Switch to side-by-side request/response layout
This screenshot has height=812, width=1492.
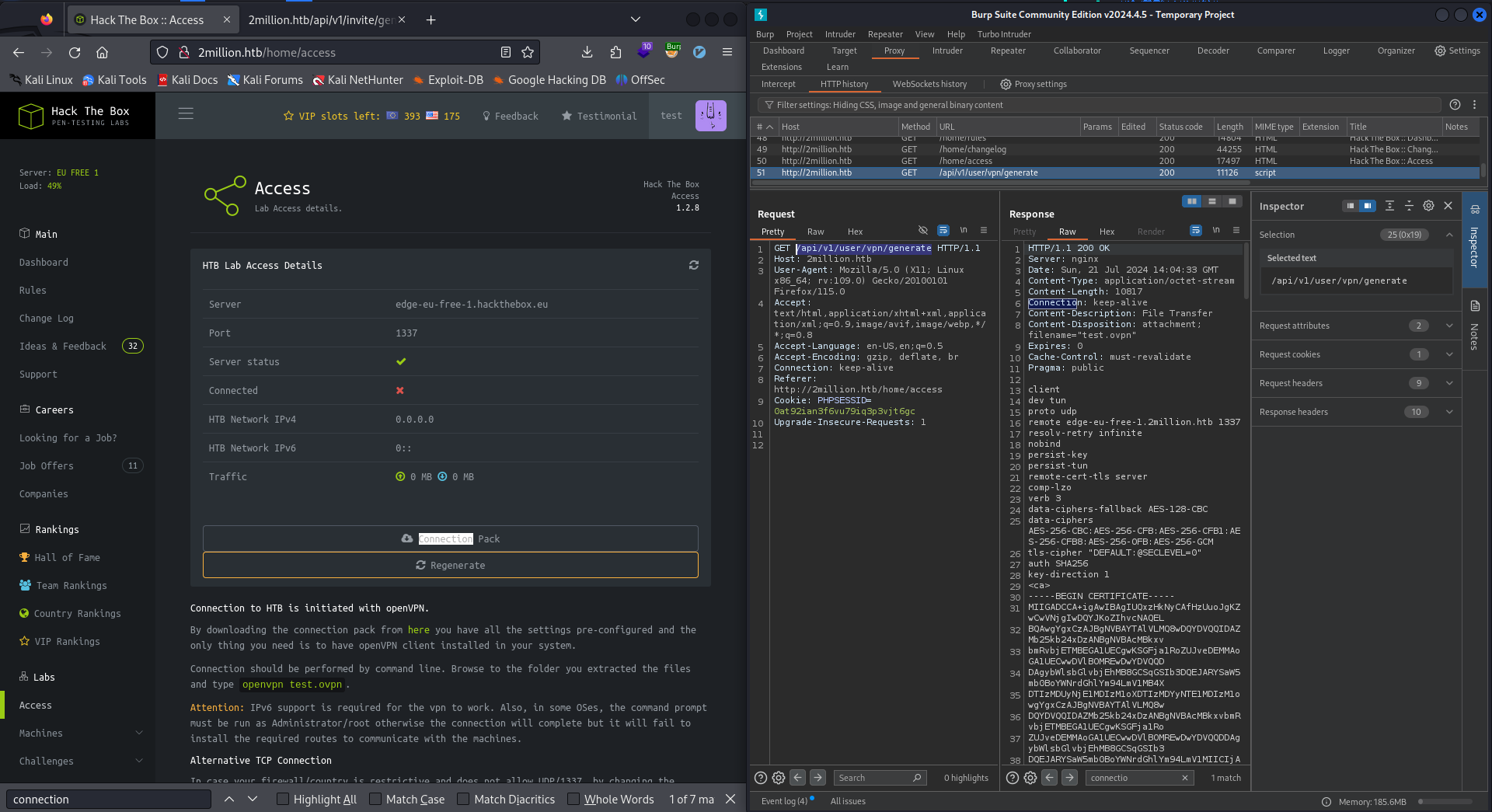click(x=1191, y=201)
